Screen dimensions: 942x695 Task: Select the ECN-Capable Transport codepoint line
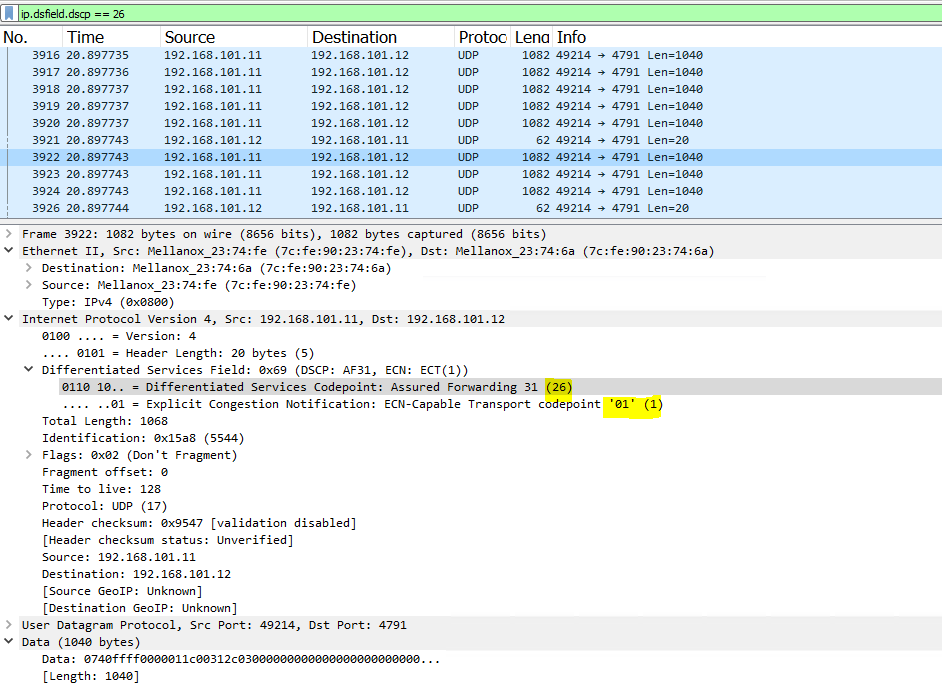(x=300, y=403)
